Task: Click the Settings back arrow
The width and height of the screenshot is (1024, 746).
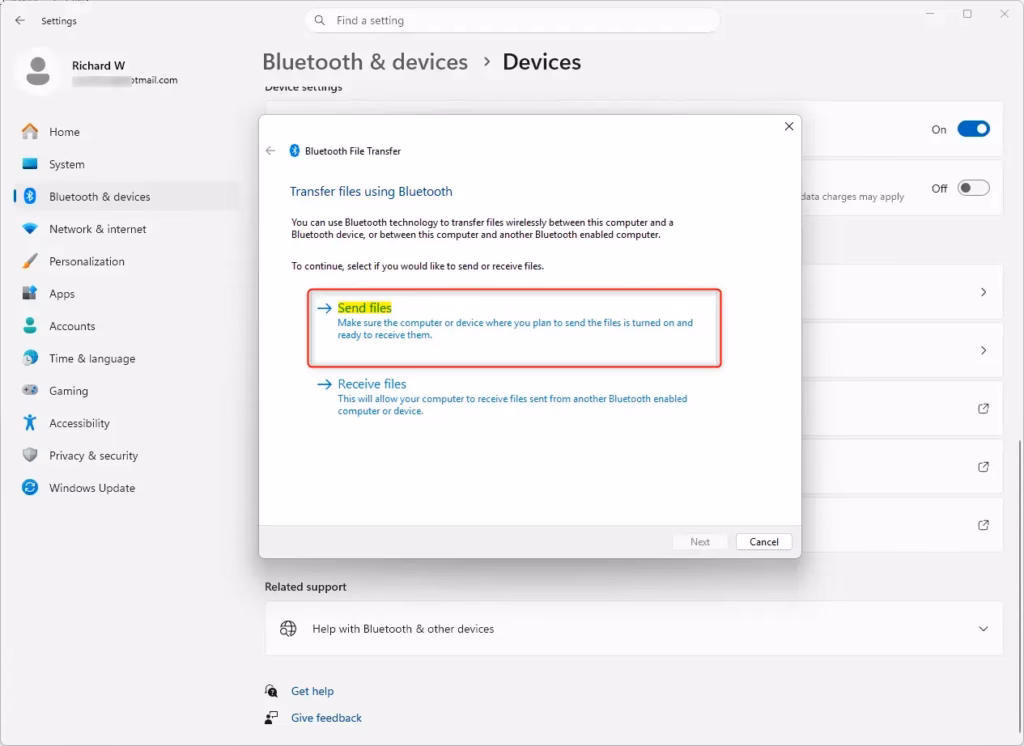Action: point(20,20)
